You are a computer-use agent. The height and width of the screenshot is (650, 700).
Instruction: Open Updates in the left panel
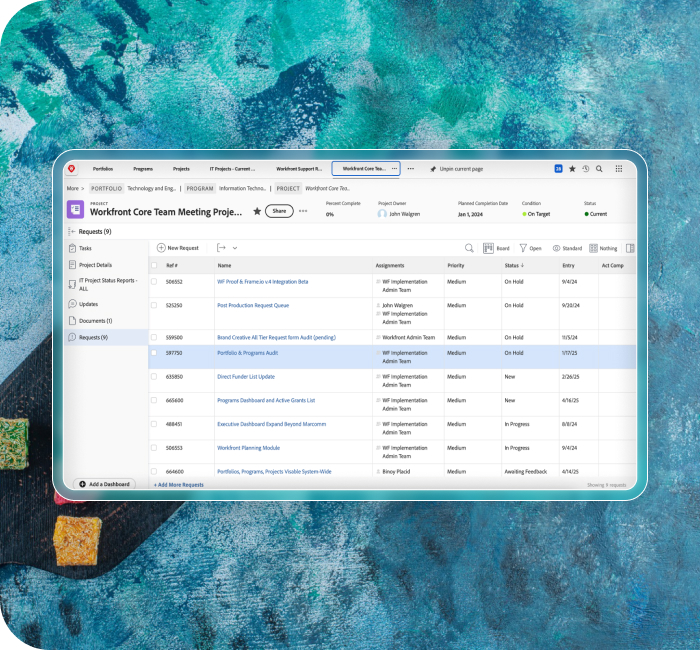click(88, 303)
